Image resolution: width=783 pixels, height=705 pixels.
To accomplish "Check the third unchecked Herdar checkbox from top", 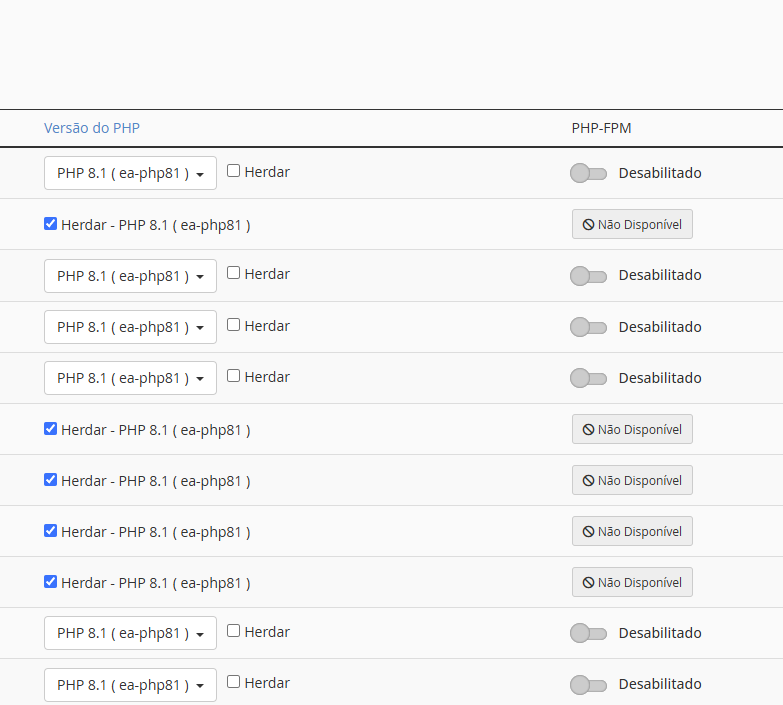I will pos(233,325).
